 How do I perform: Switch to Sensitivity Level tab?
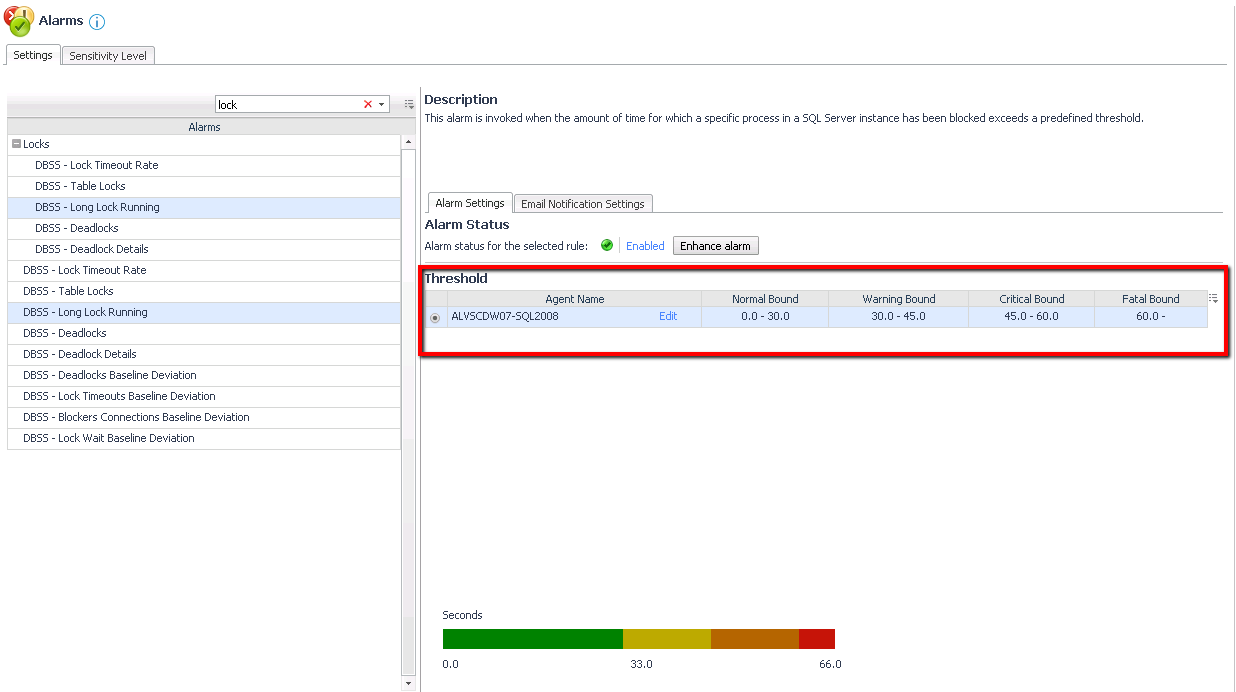(x=108, y=56)
